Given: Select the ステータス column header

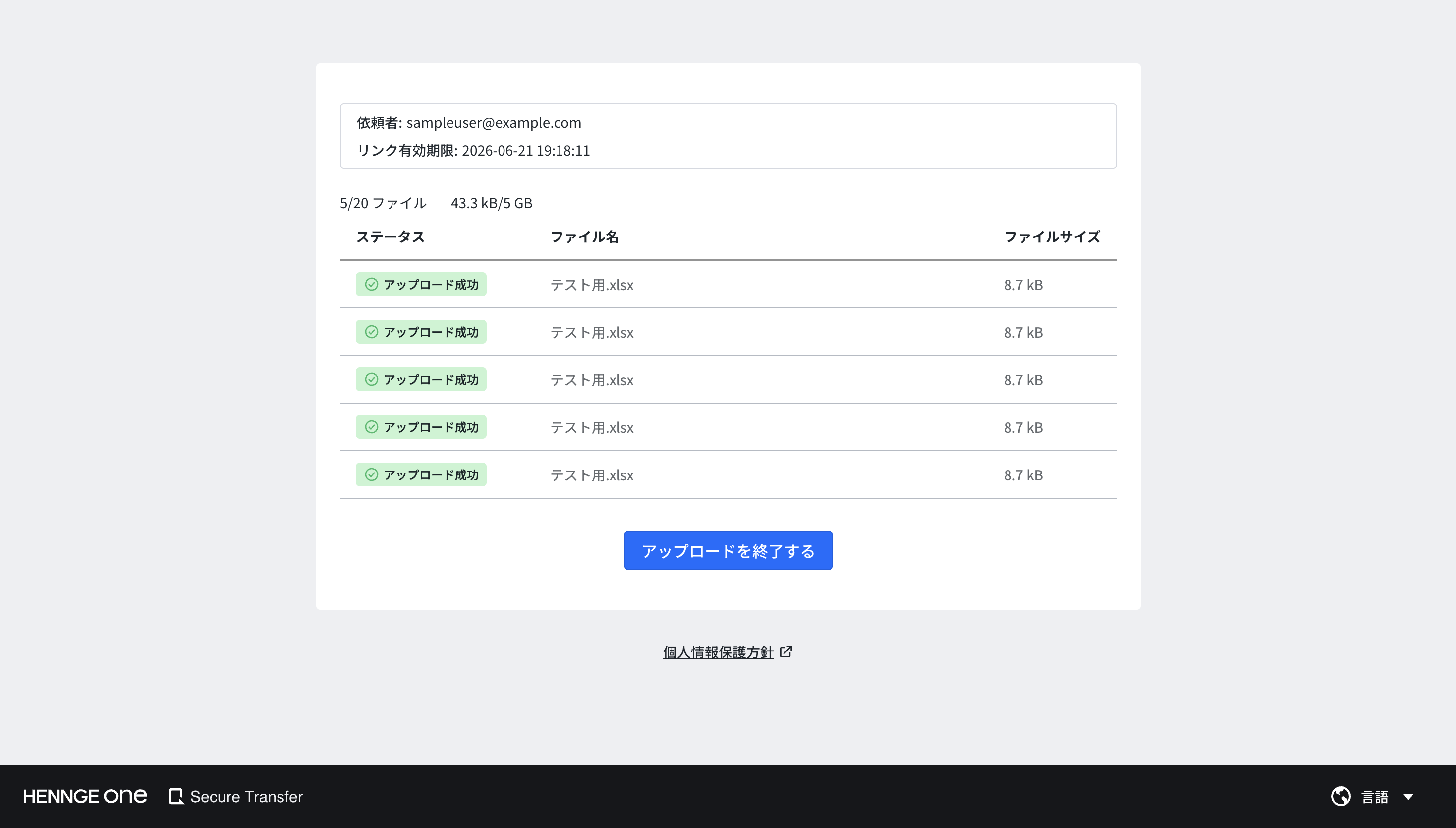Looking at the screenshot, I should coord(391,237).
